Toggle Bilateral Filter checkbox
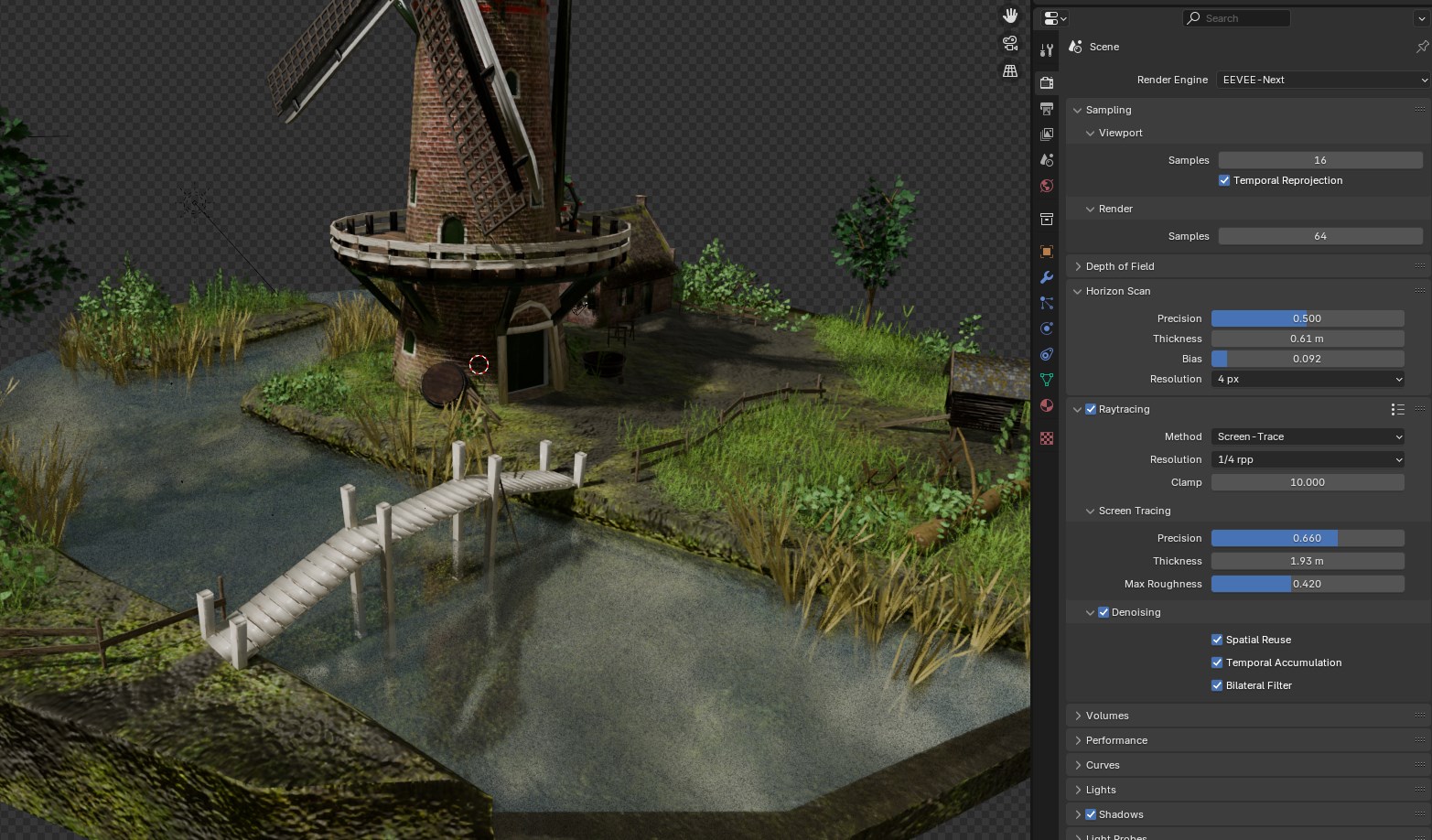 [1217, 685]
